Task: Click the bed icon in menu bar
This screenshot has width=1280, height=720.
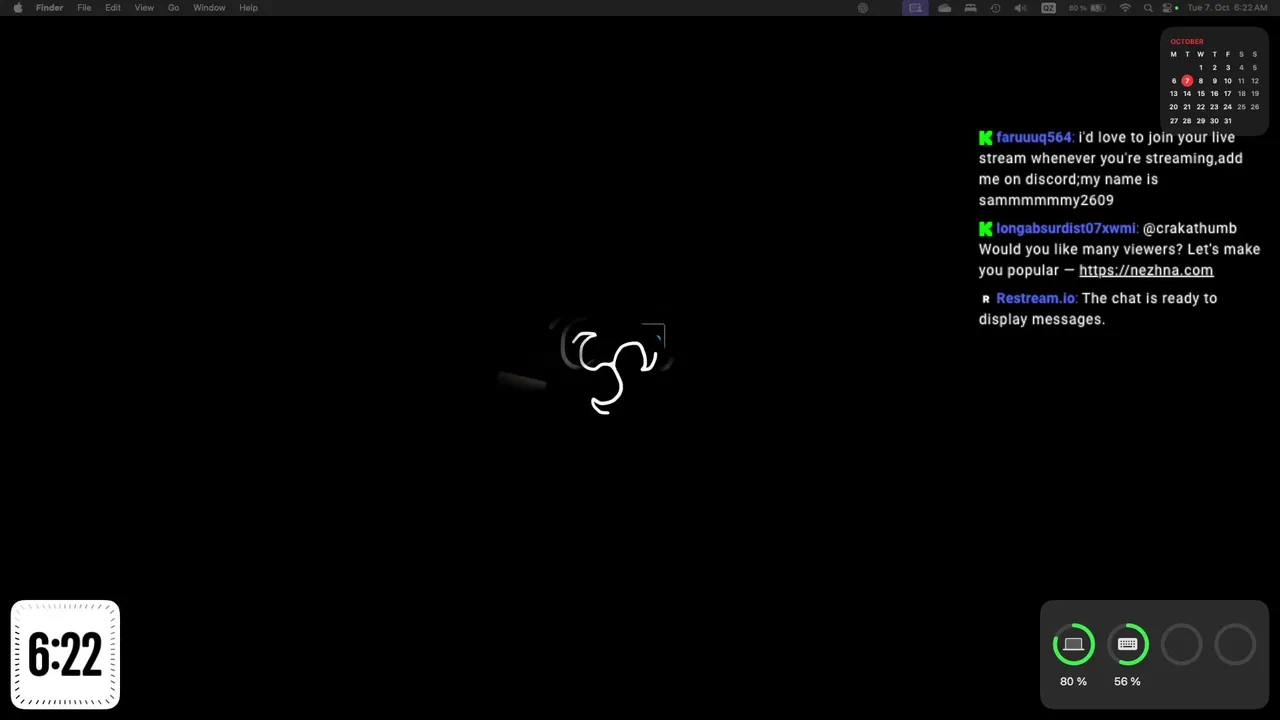Action: 970,7
